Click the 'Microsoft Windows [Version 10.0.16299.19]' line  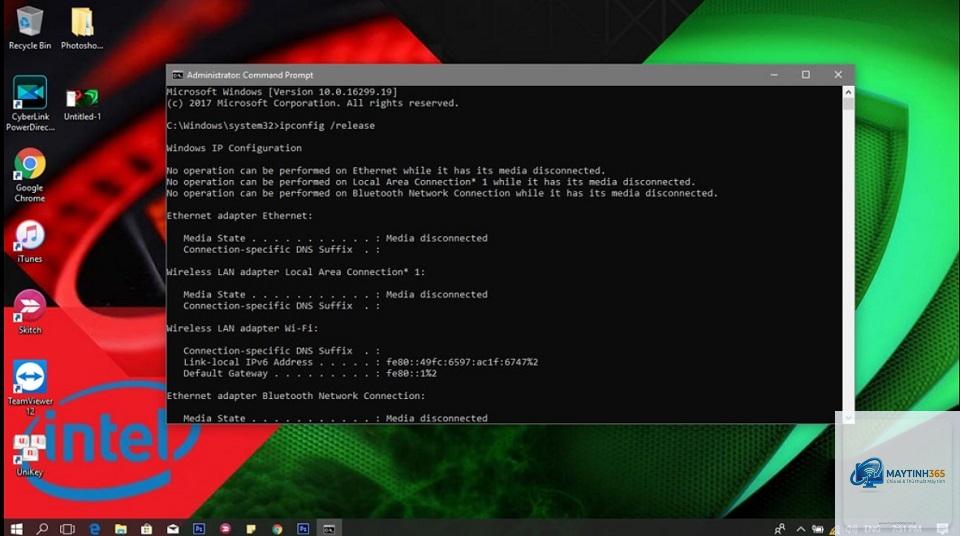[x=282, y=92]
